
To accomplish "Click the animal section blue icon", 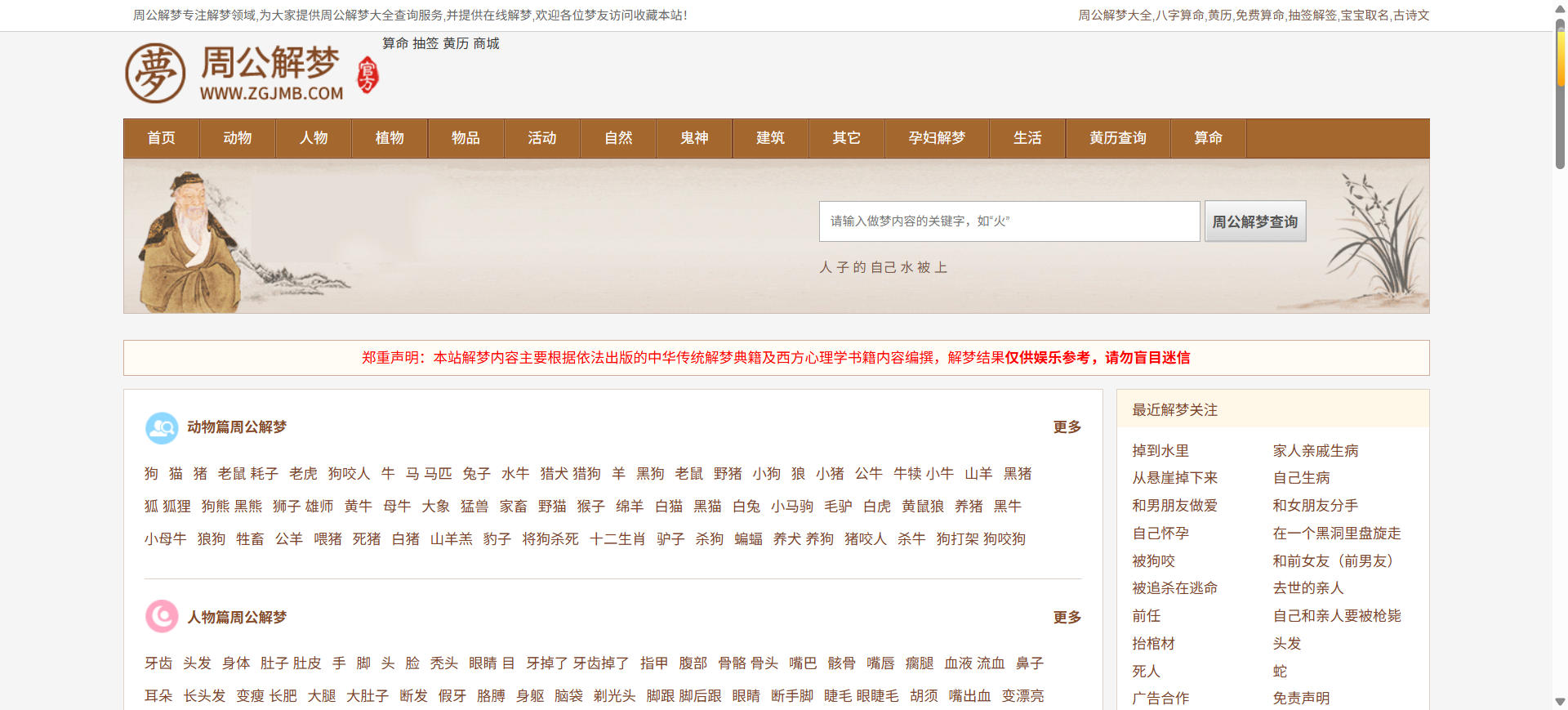I will [162, 427].
